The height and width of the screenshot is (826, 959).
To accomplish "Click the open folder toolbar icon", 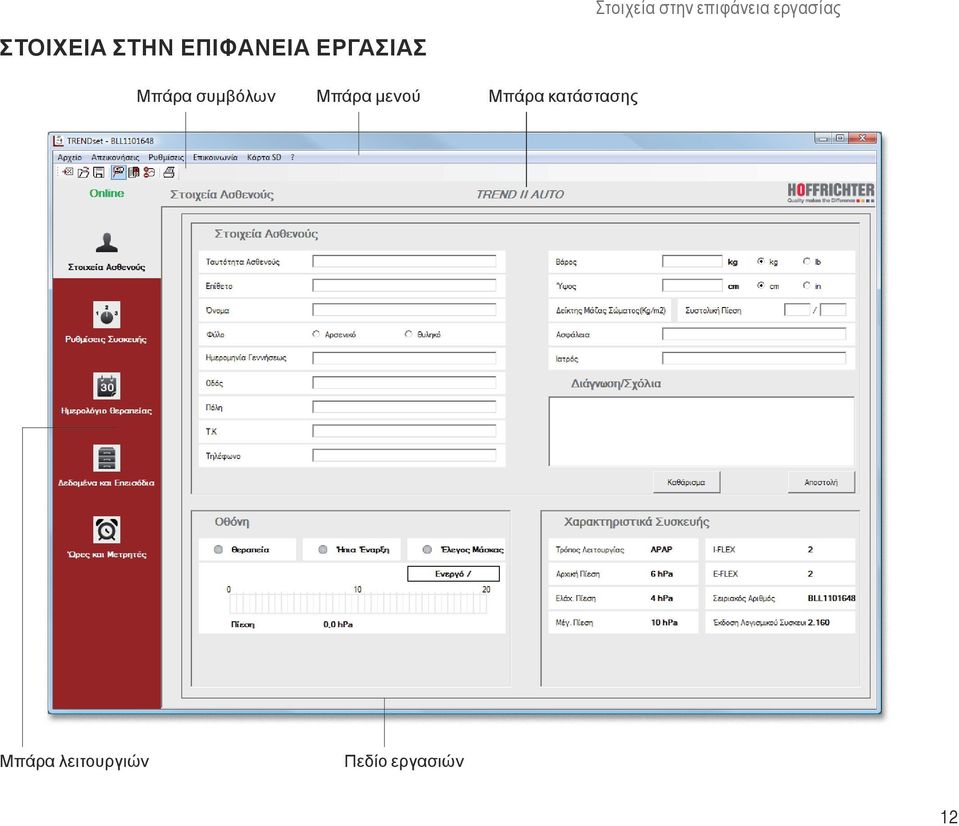I will pos(83,172).
